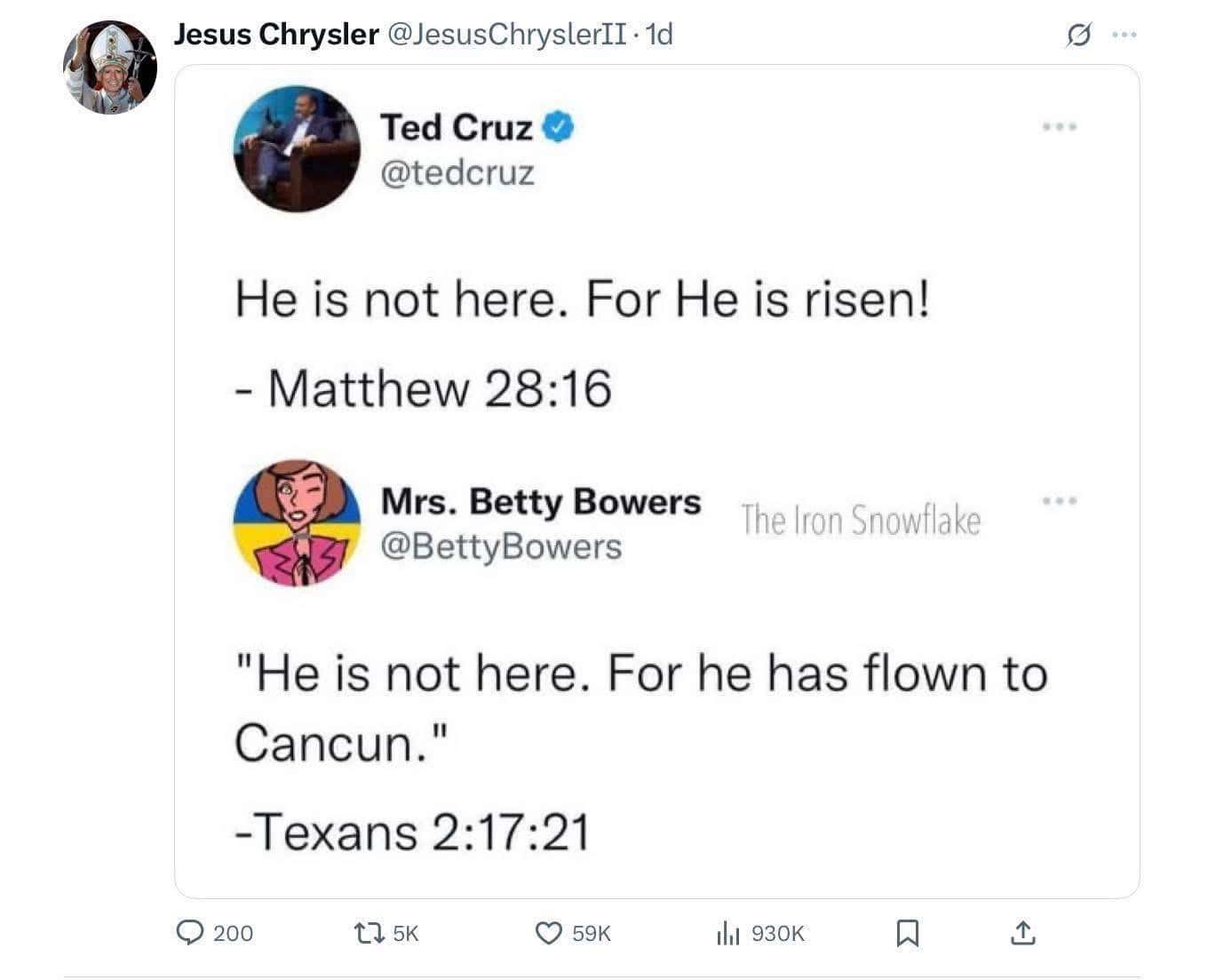This screenshot has height=980, width=1232.
Task: Click the @BettyBowers handle text
Action: [x=501, y=546]
